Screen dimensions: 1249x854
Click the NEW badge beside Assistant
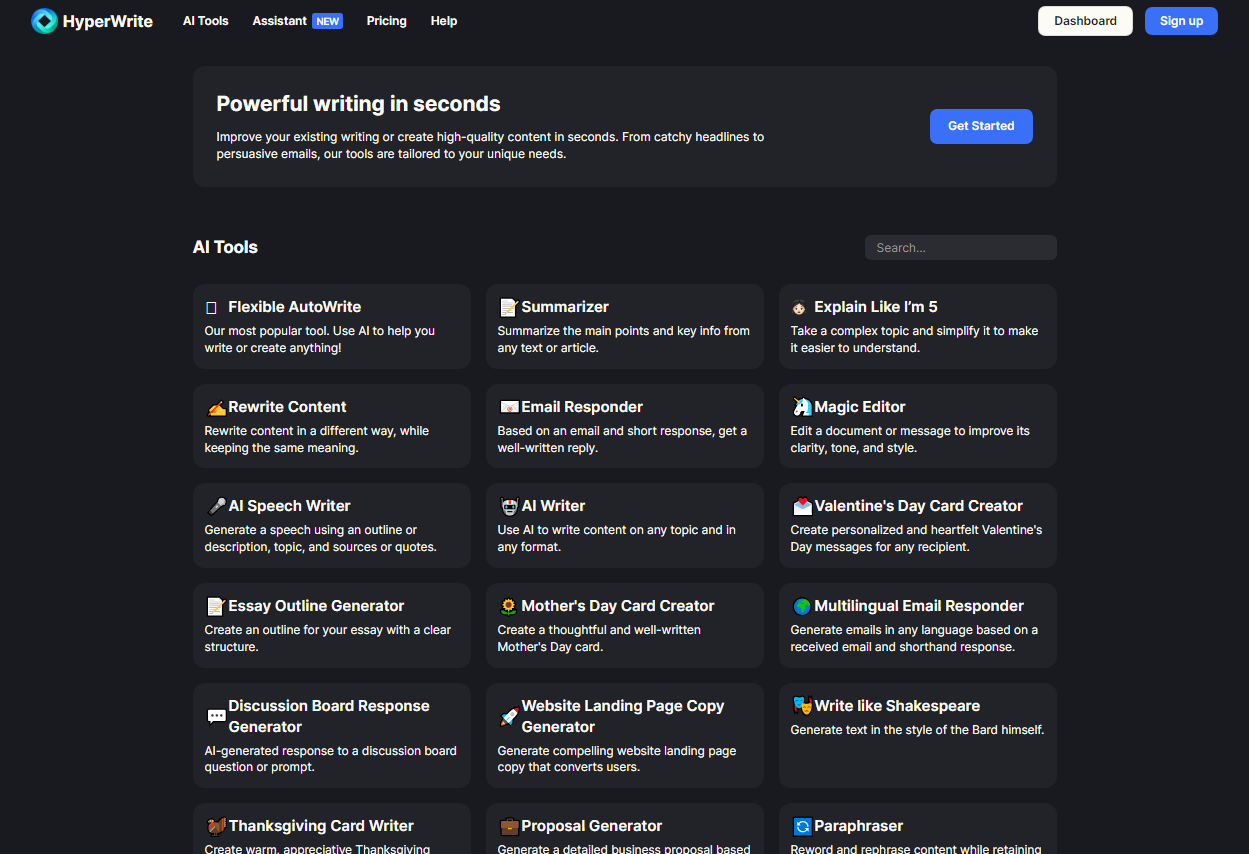click(x=328, y=21)
